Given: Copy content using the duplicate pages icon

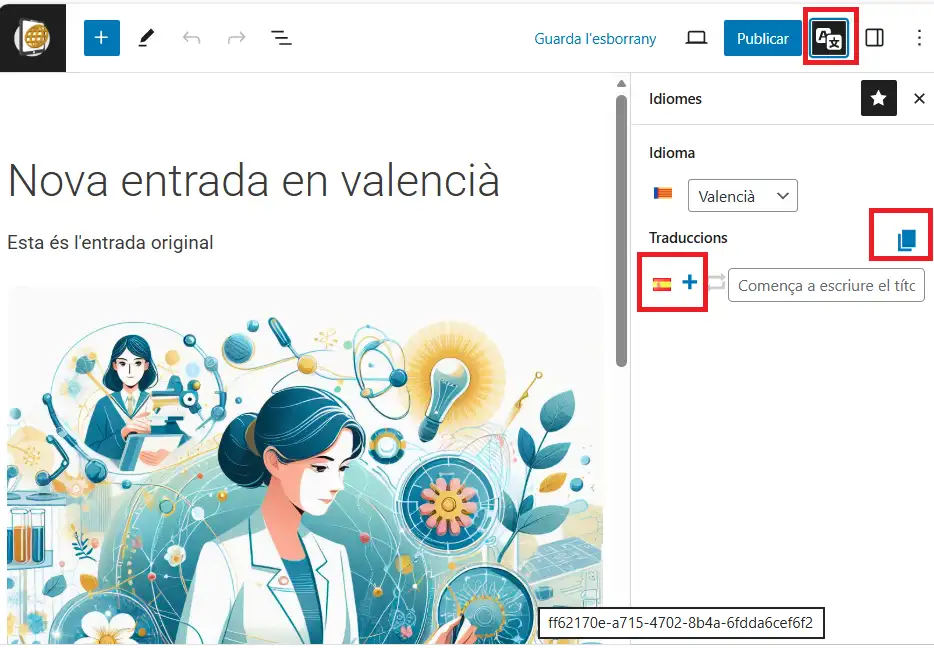Looking at the screenshot, I should 906,239.
